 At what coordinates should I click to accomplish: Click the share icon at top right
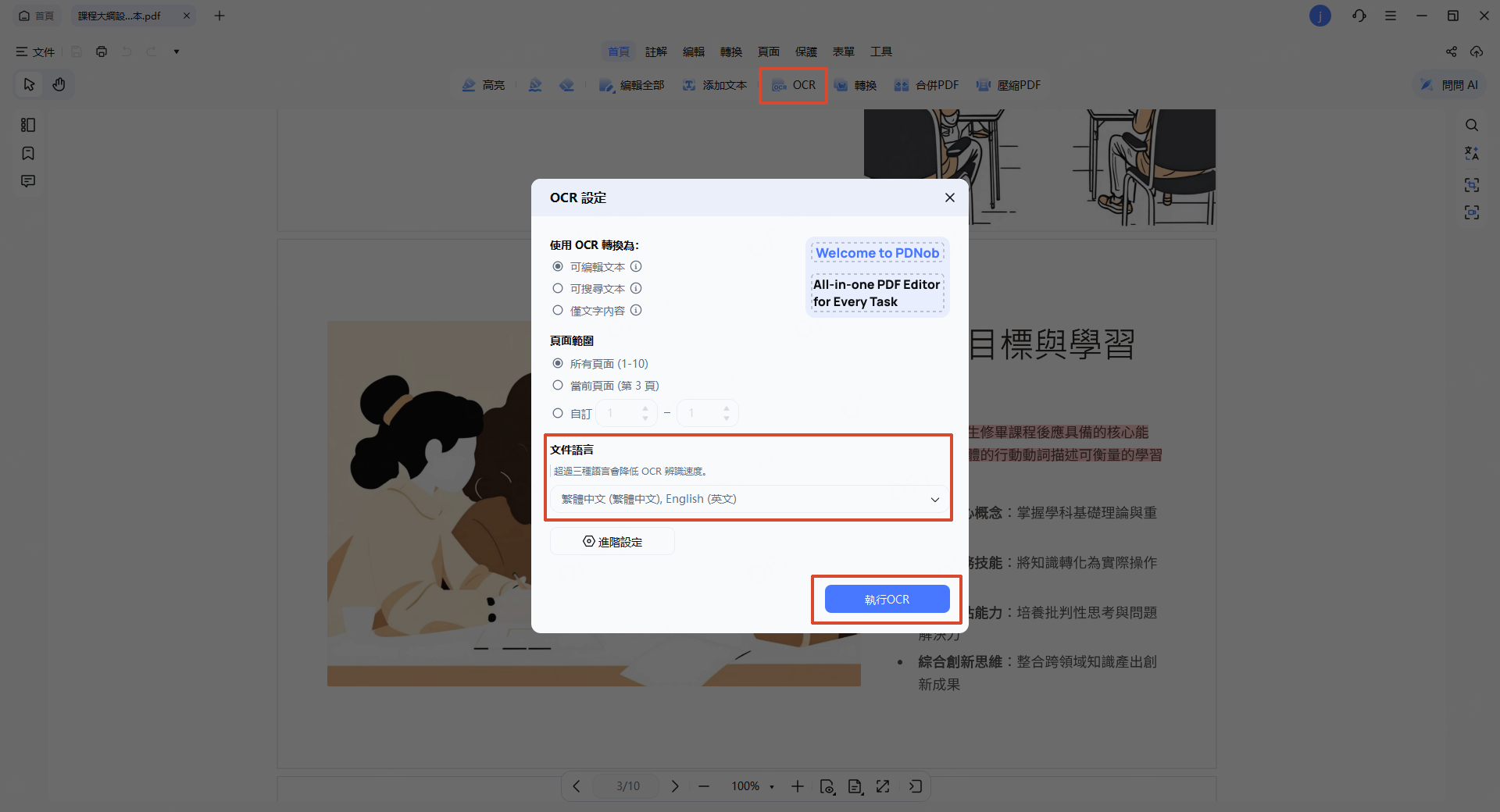1452,52
